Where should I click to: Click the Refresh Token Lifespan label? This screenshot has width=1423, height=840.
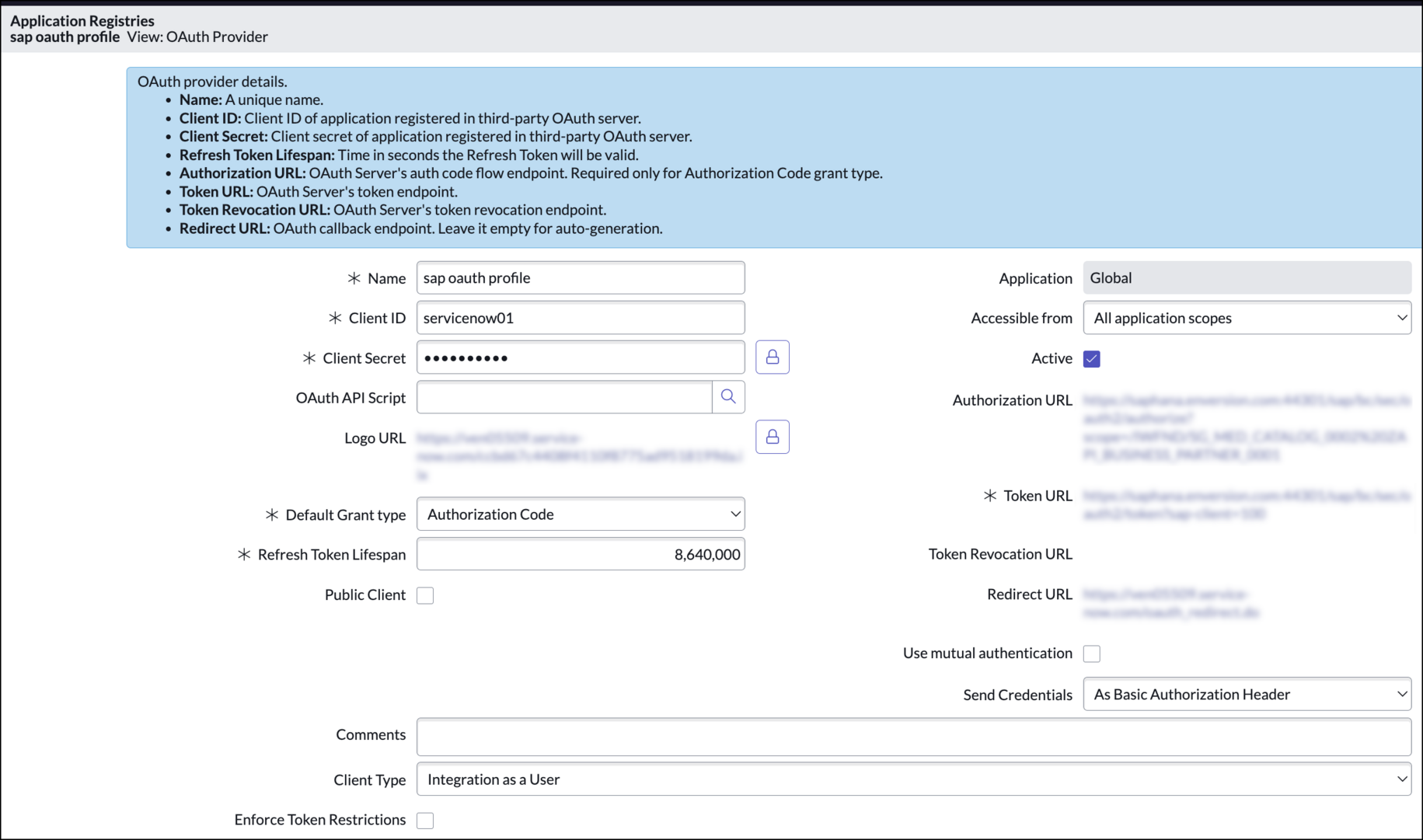coord(332,555)
